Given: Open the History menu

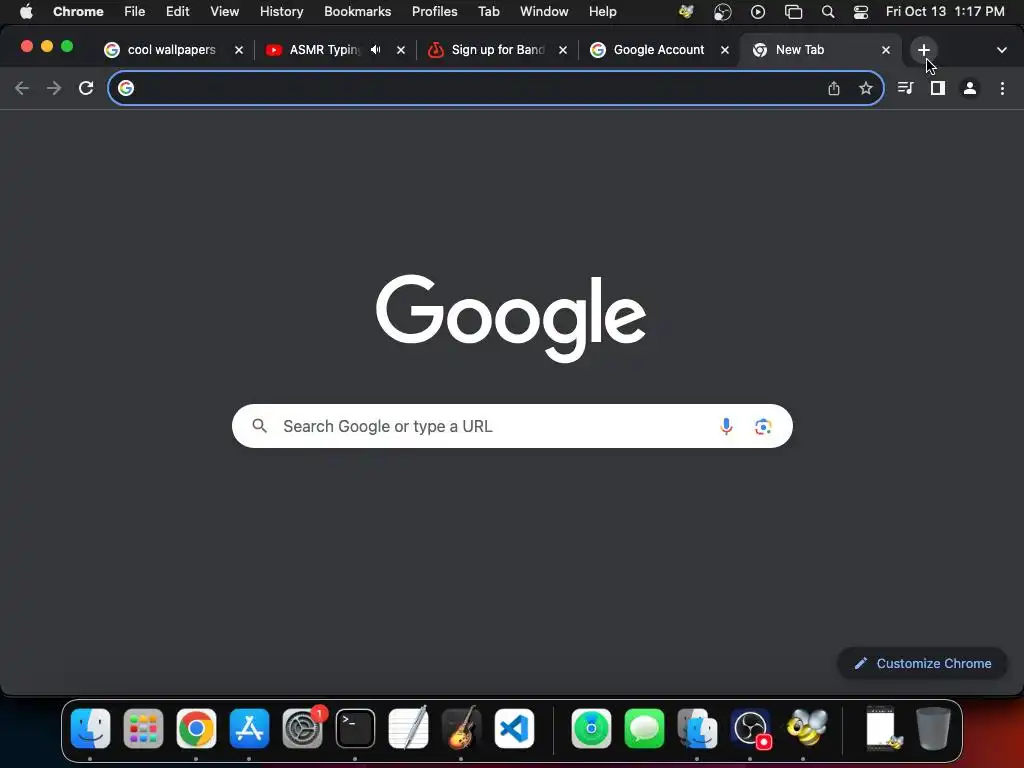Looking at the screenshot, I should click(281, 12).
